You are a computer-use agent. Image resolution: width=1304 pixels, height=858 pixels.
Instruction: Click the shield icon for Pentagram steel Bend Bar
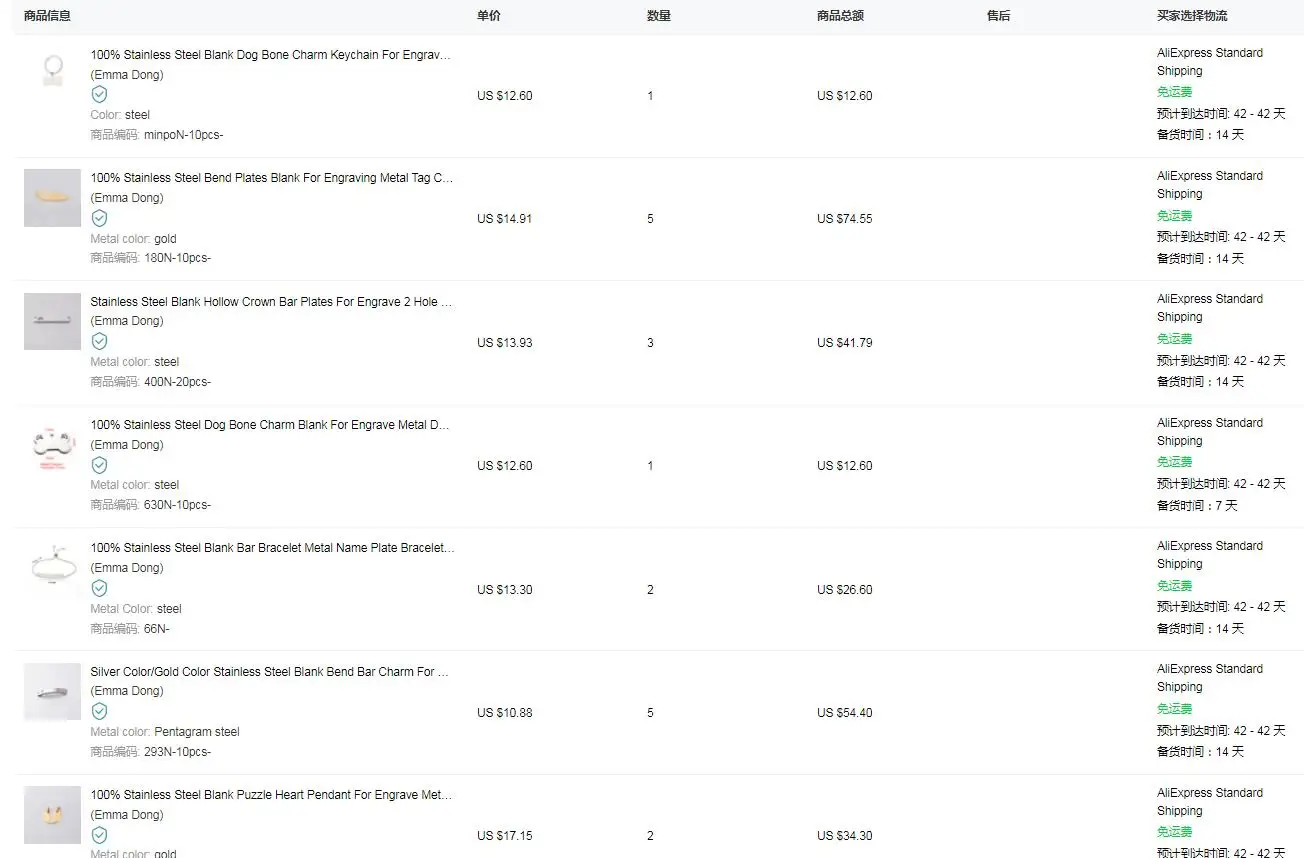(99, 711)
